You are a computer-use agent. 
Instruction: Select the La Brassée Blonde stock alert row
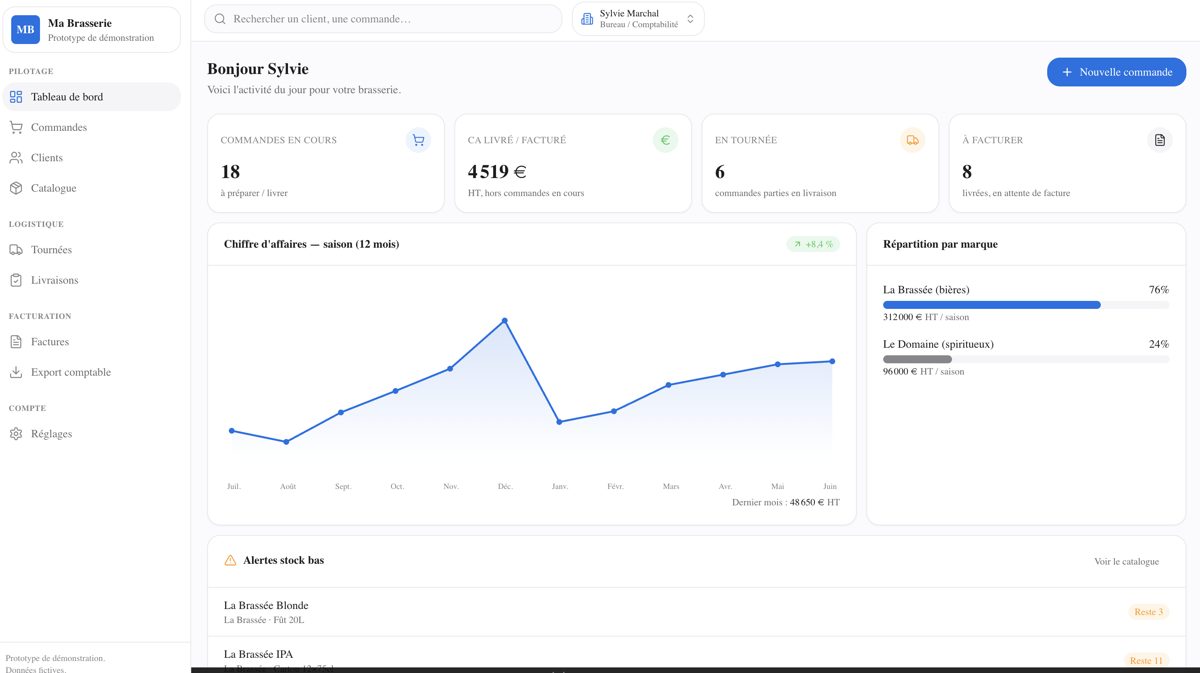pos(696,612)
